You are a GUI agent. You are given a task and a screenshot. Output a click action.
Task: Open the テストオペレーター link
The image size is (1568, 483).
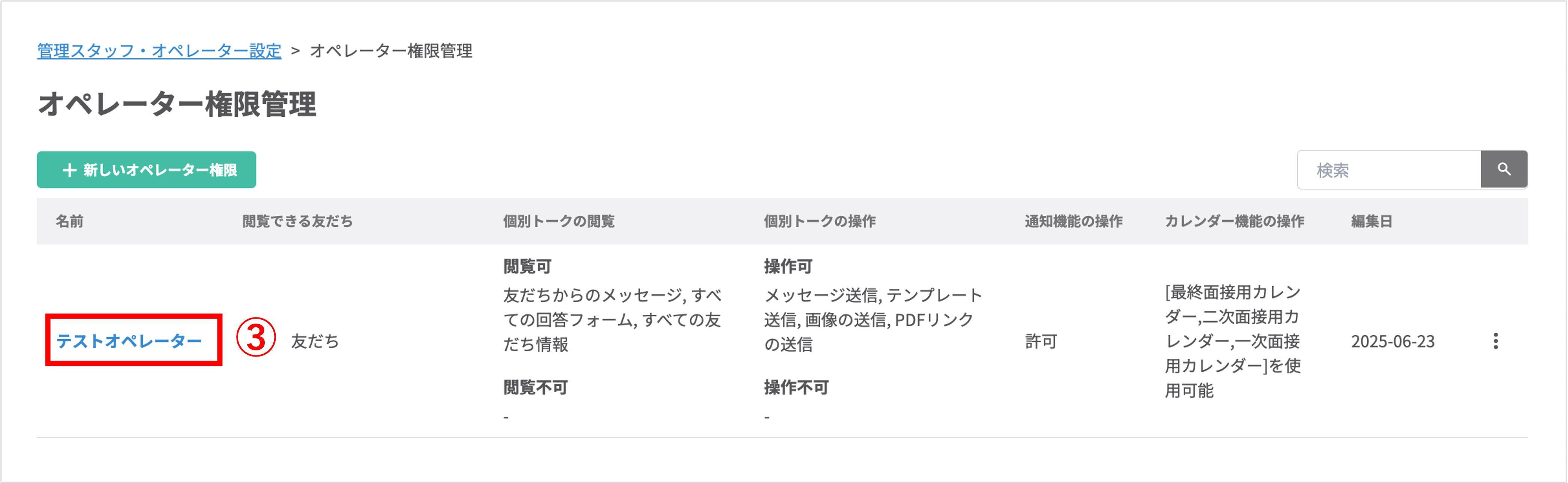pos(129,341)
